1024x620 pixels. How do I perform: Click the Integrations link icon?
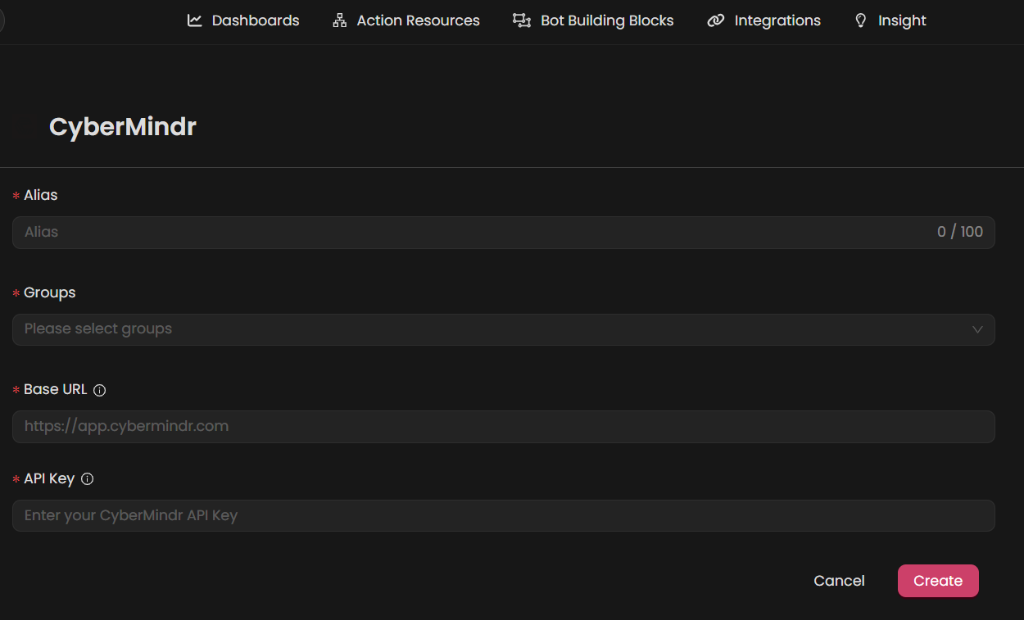716,20
